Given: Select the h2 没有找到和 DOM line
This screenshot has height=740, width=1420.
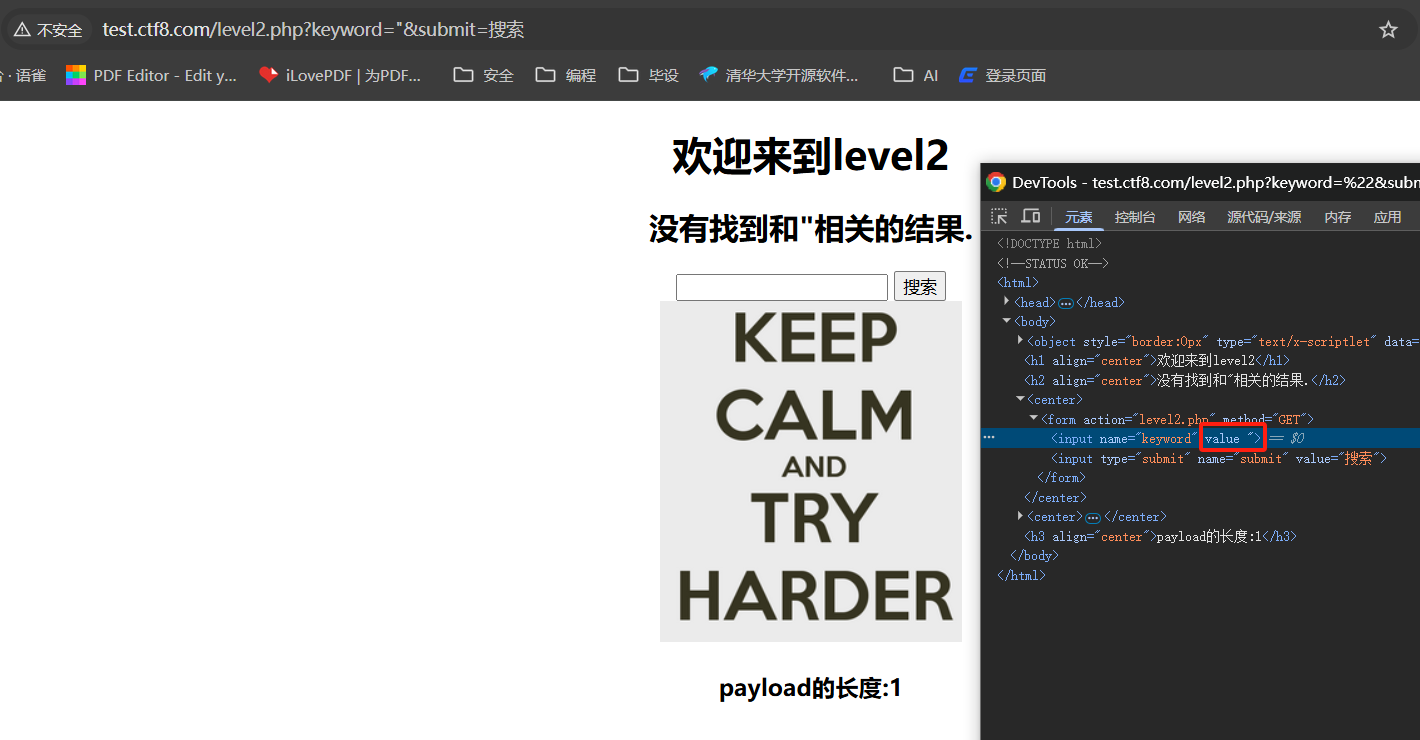Looking at the screenshot, I should (x=1184, y=380).
